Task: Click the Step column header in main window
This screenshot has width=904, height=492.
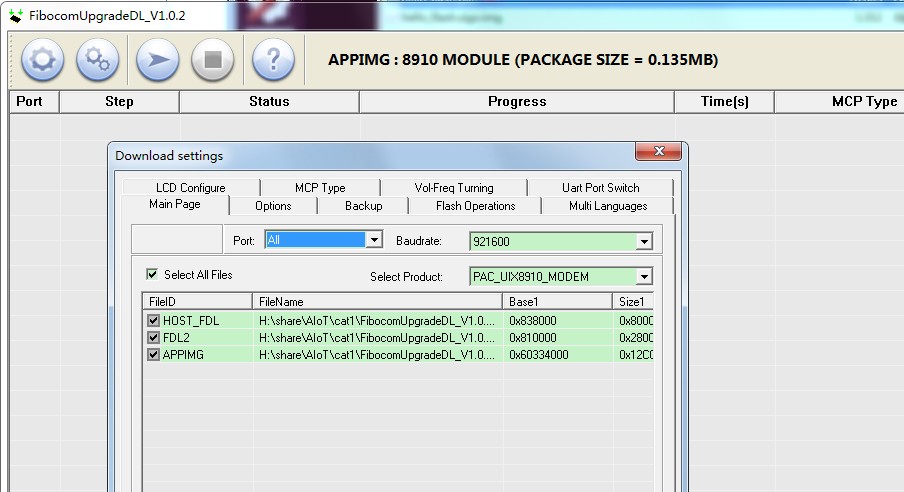Action: pyautogui.click(x=119, y=102)
